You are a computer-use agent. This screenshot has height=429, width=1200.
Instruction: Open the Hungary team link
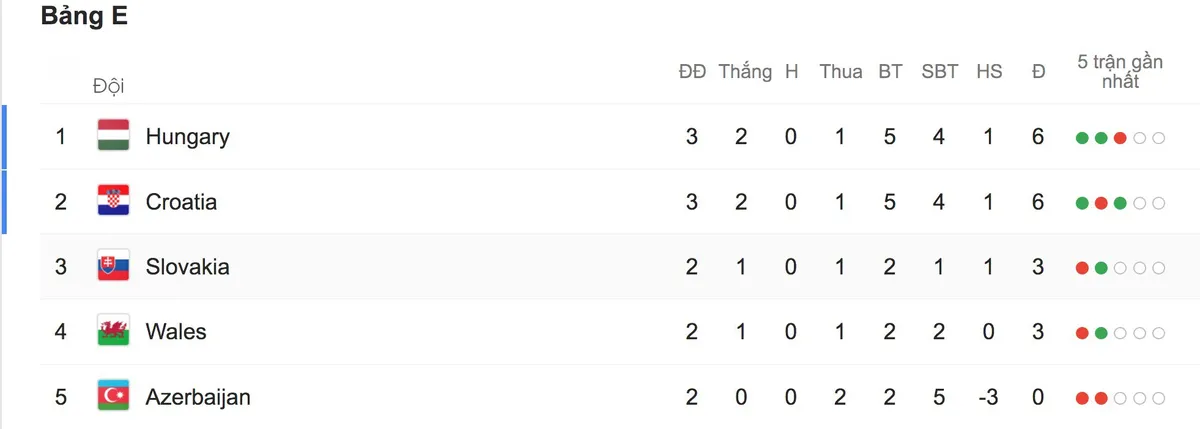(x=188, y=137)
